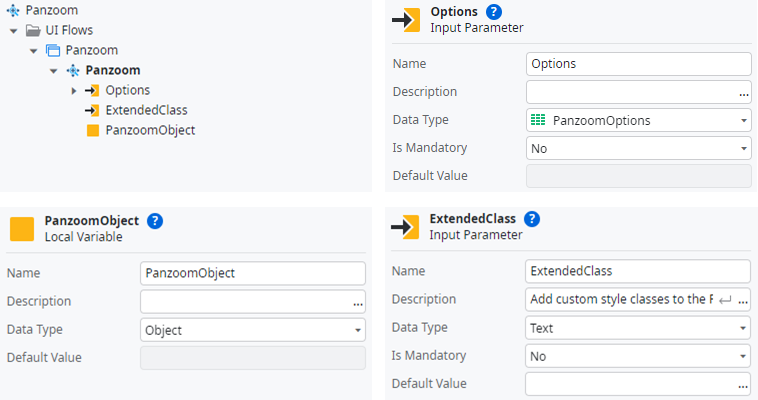Click the ExtendedClass input parameter header icon

coord(405,227)
